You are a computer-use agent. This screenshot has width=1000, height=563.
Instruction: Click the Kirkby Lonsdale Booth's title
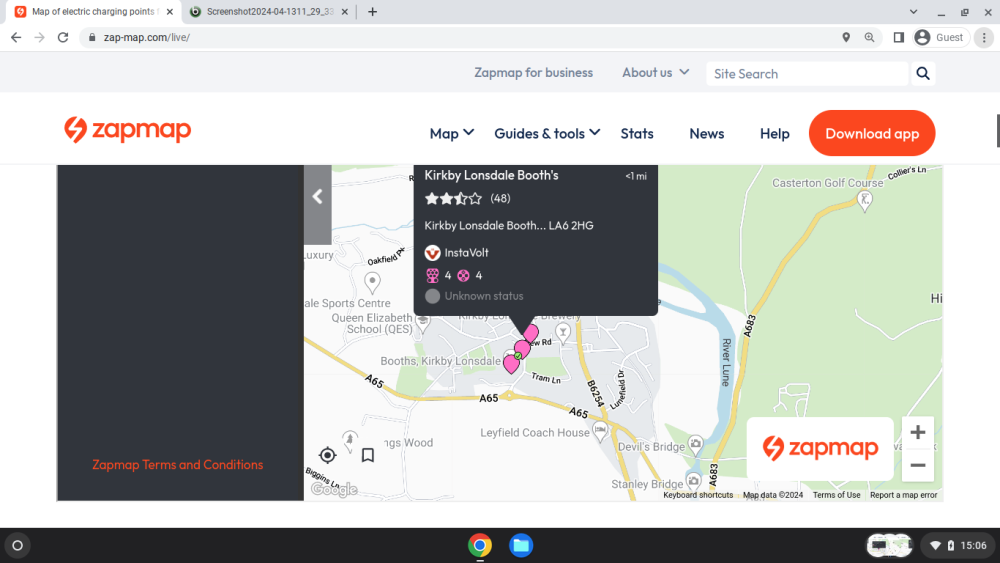[x=491, y=175]
